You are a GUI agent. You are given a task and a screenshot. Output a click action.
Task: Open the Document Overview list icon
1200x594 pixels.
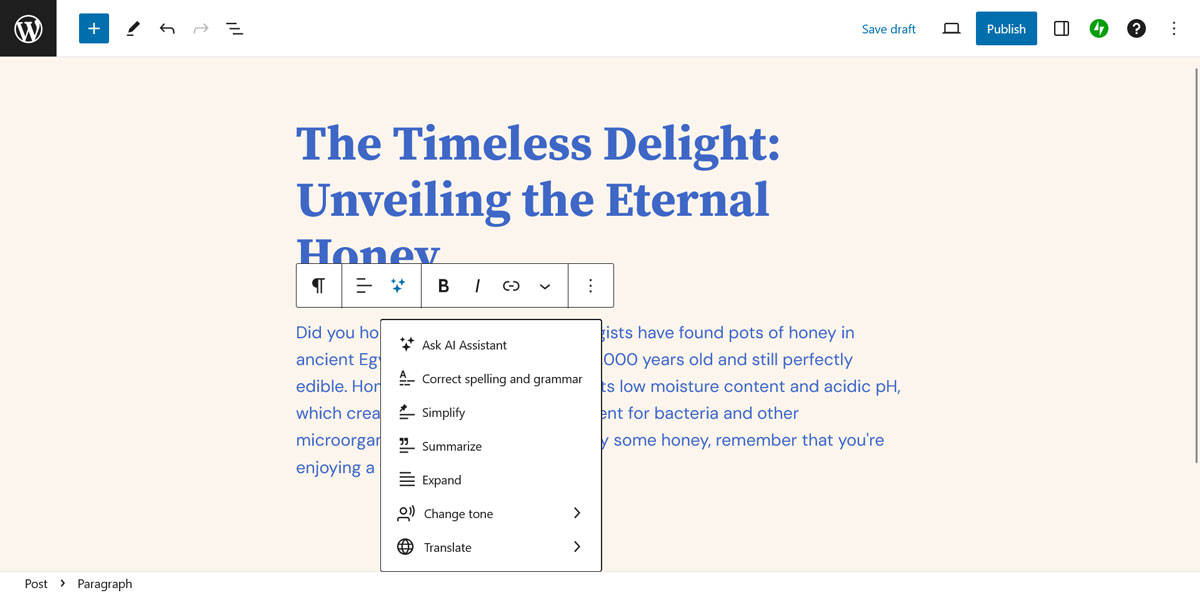[x=235, y=29]
